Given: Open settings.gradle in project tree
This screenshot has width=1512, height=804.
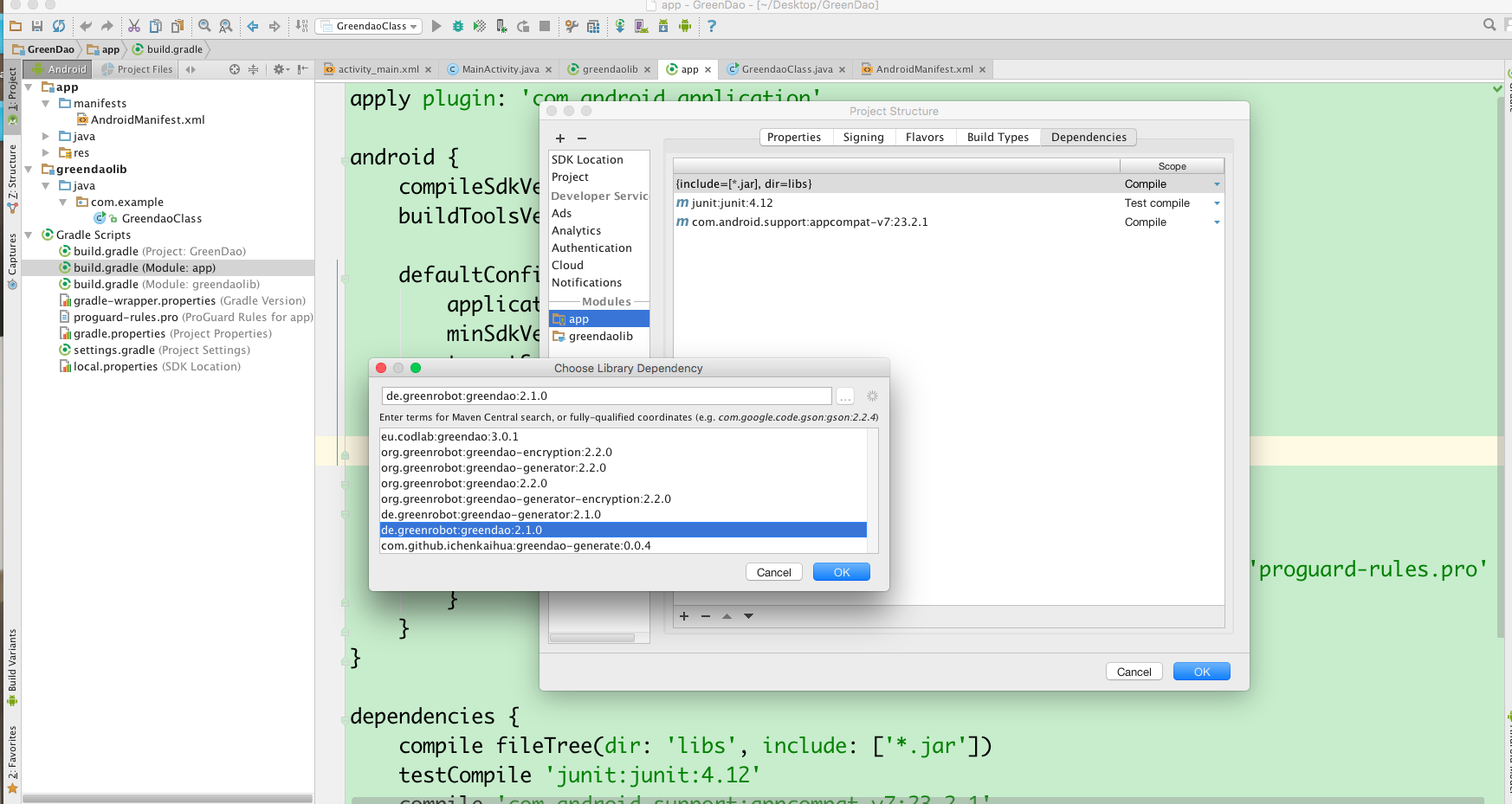Looking at the screenshot, I should [x=154, y=351].
